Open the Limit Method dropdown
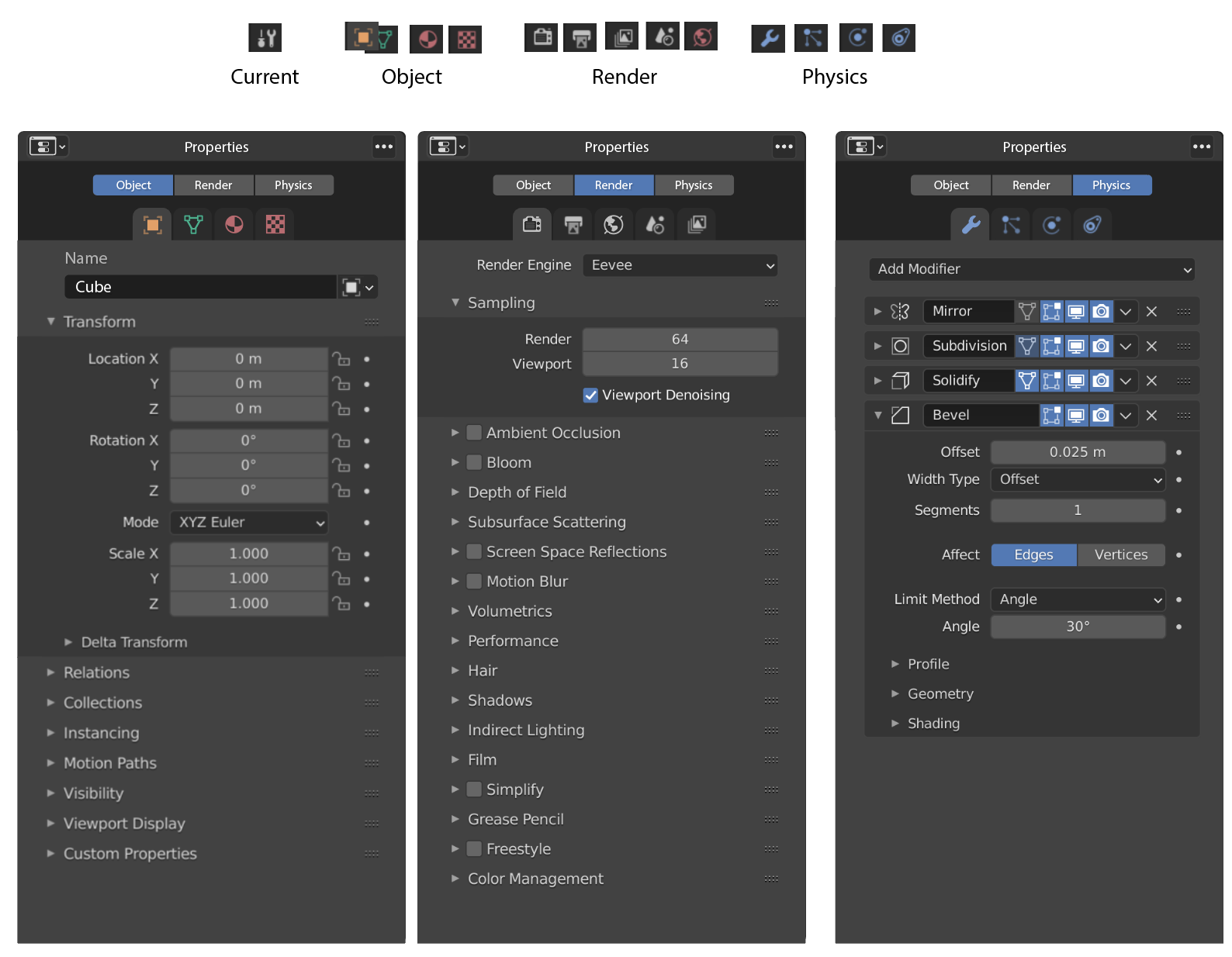Screen dimensions: 1232x957 [x=1078, y=599]
